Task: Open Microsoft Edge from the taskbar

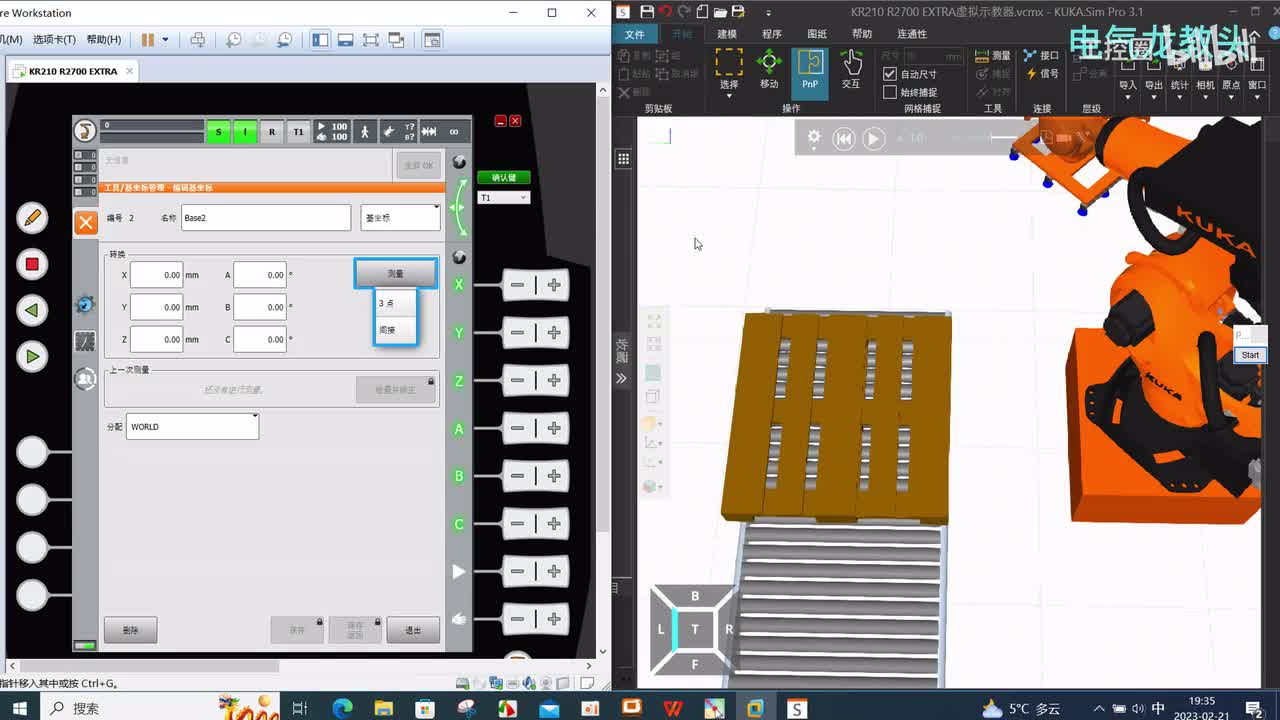Action: tap(342, 708)
